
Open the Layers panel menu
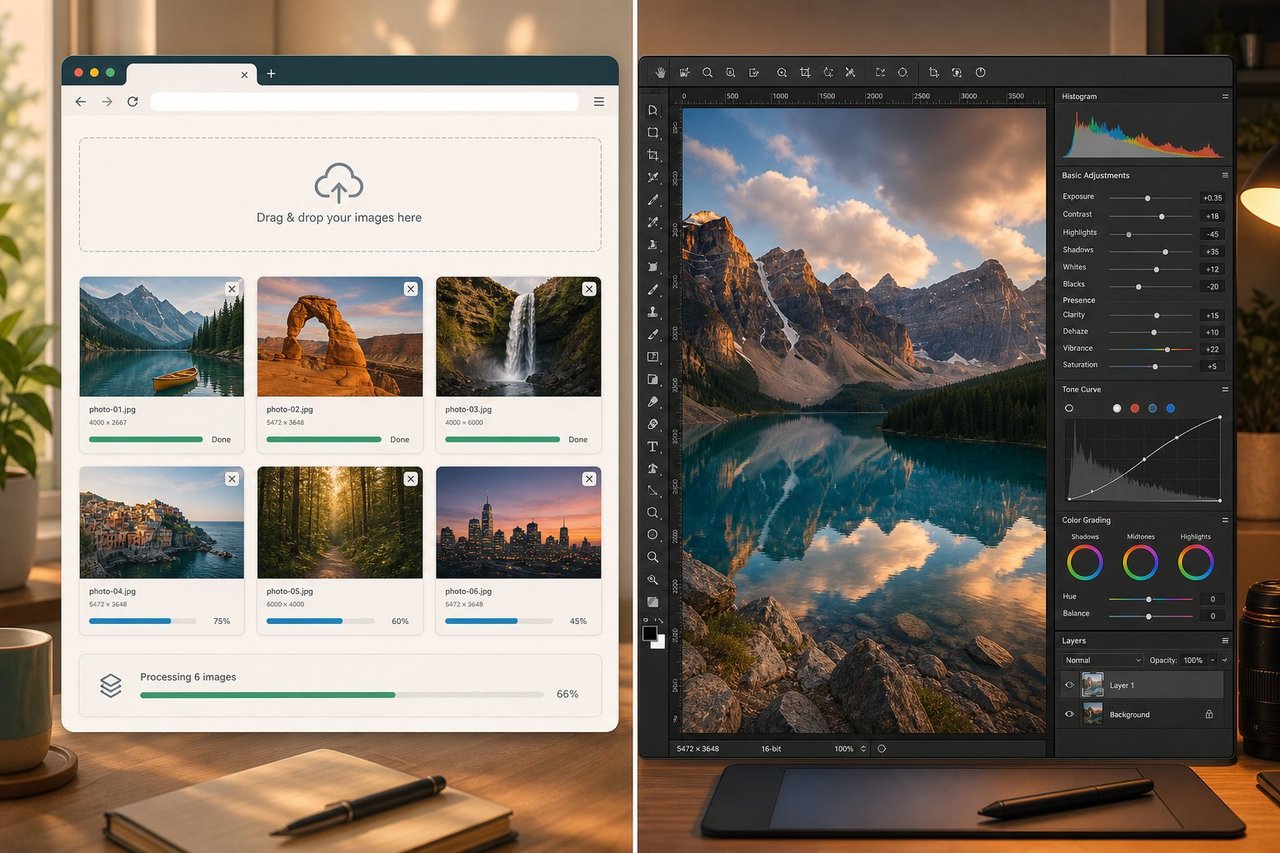coord(1225,640)
